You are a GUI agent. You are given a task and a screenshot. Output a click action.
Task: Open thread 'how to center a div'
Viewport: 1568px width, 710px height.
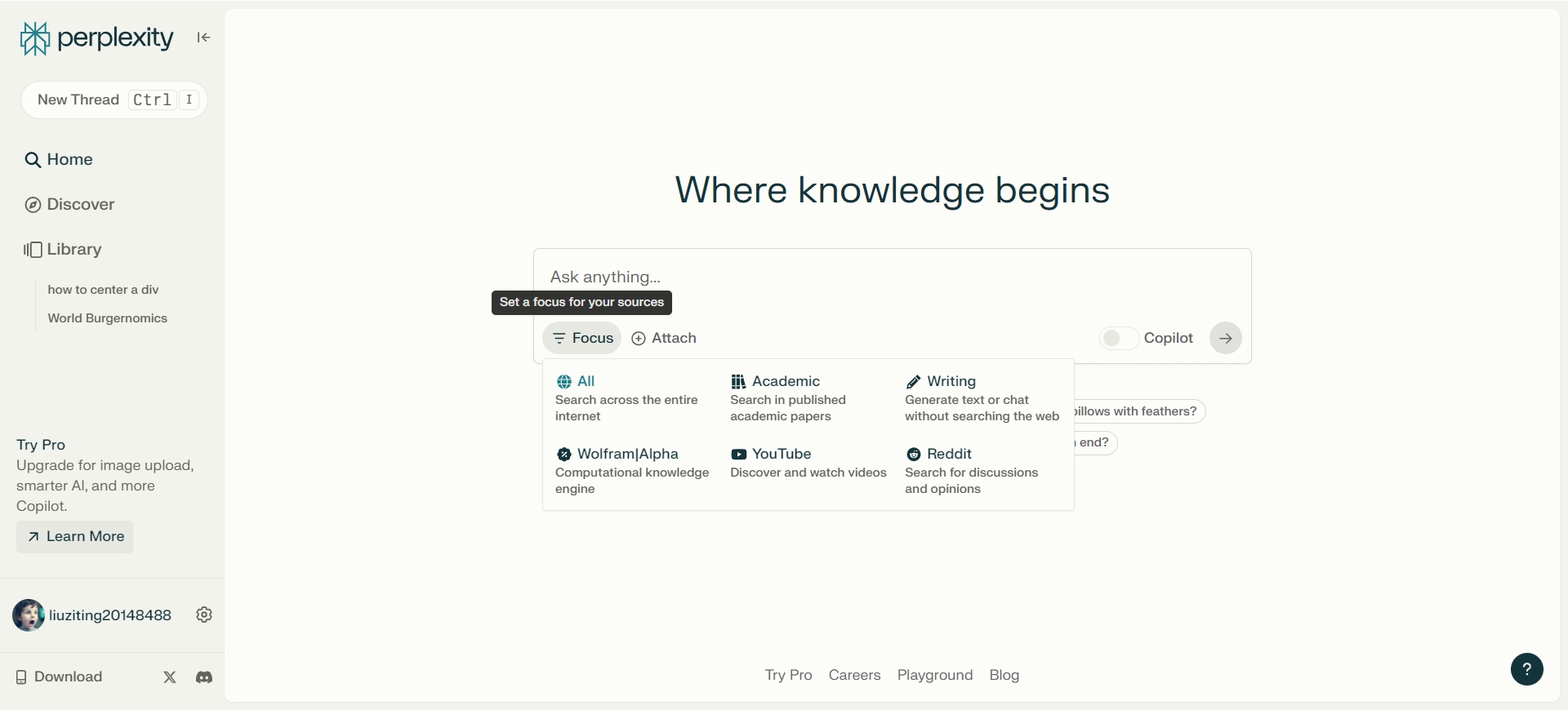103,290
